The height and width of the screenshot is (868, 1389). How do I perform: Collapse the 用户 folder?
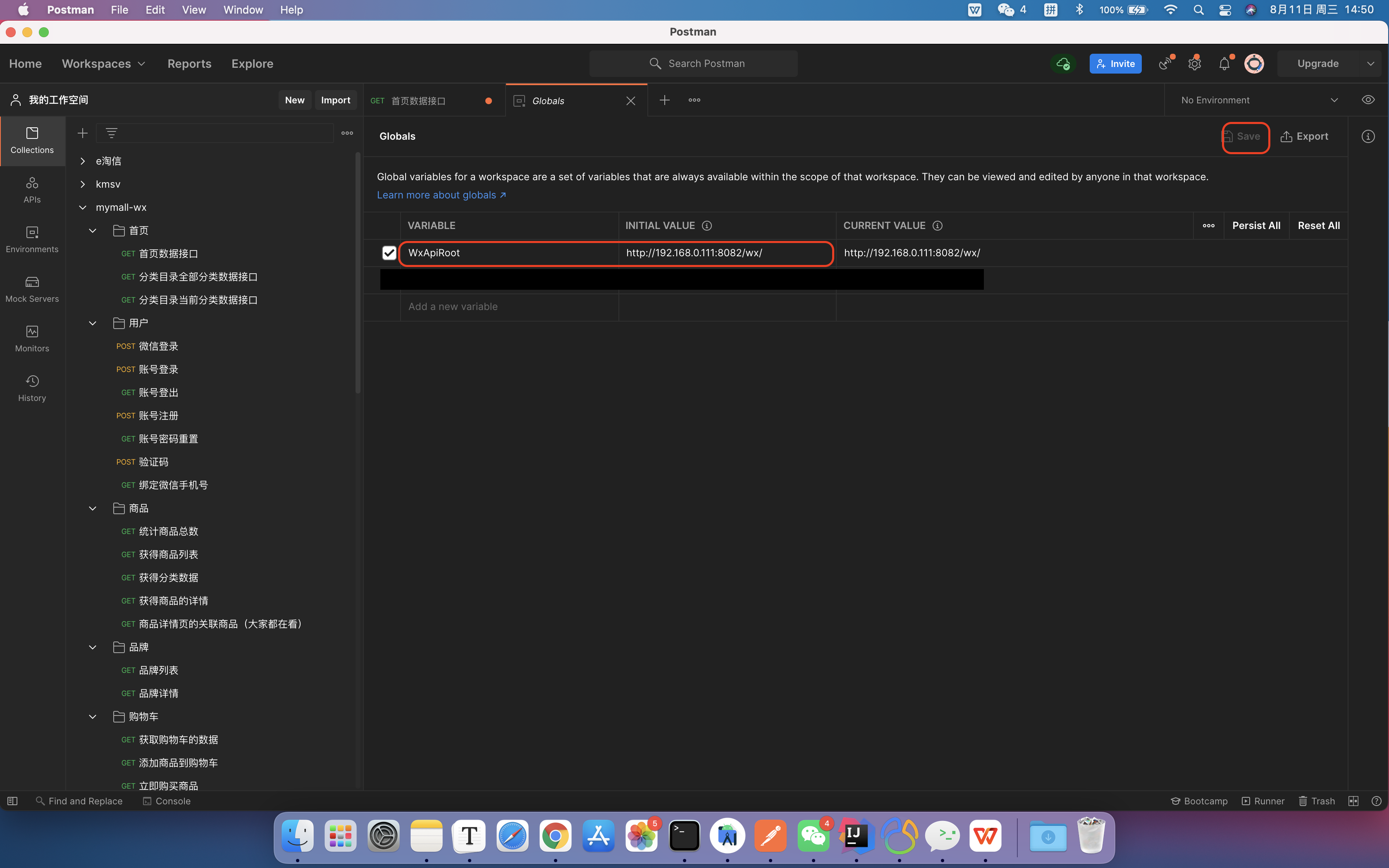point(93,323)
